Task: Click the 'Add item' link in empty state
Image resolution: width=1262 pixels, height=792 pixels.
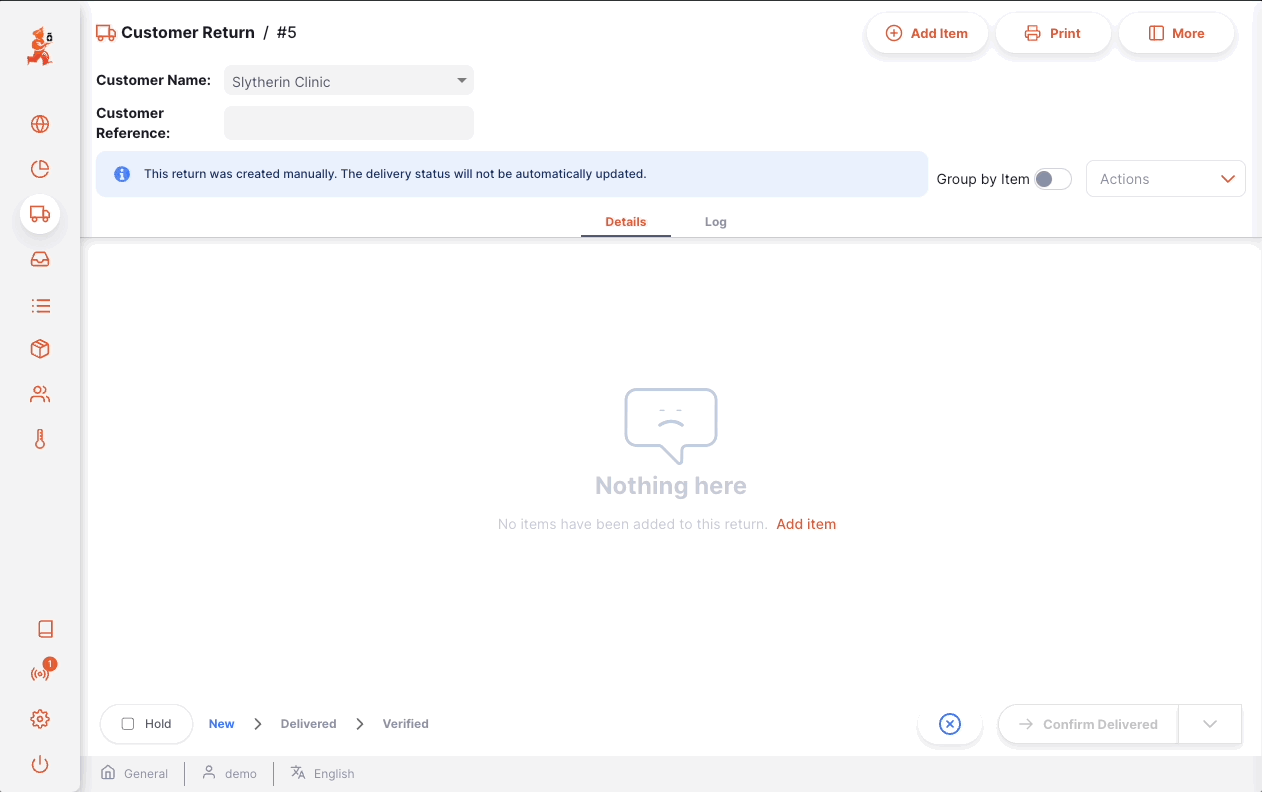Action: coord(806,524)
